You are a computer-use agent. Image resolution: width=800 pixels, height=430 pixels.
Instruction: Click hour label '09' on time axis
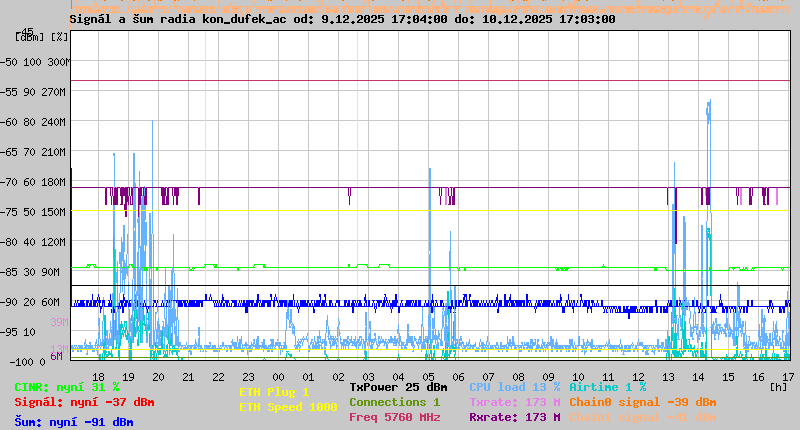(548, 377)
